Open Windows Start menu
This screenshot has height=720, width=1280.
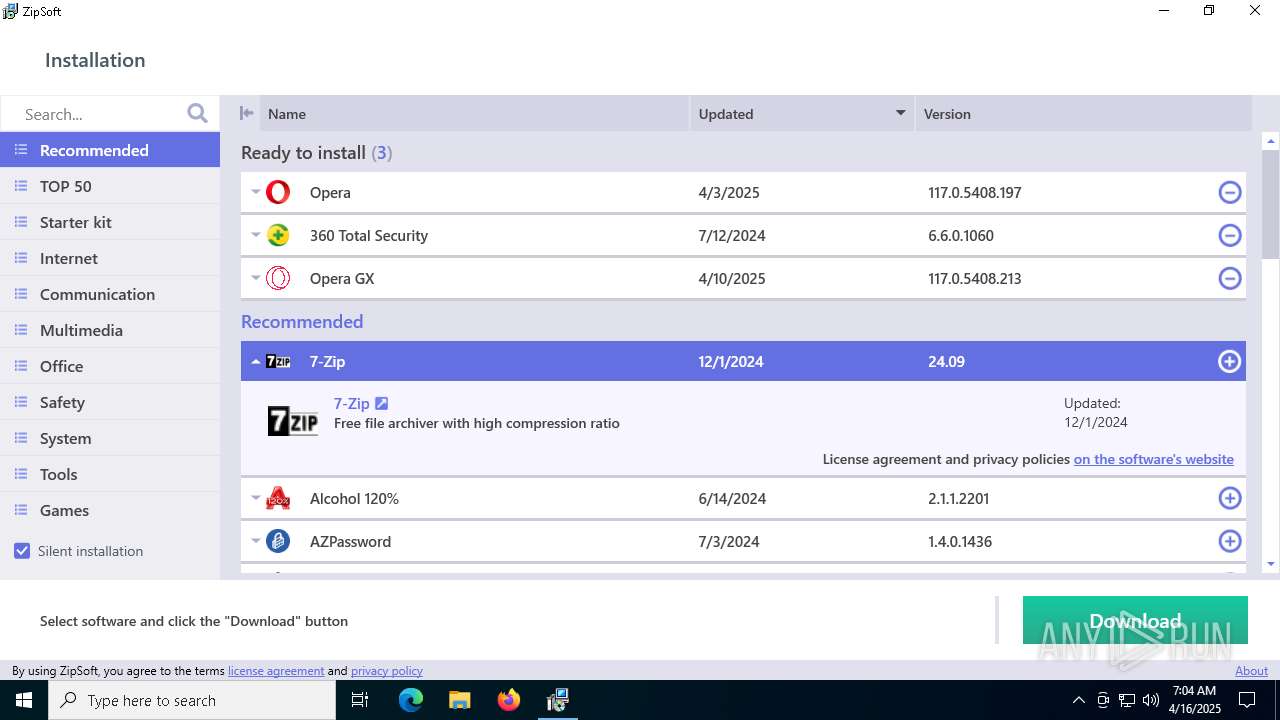(24, 700)
